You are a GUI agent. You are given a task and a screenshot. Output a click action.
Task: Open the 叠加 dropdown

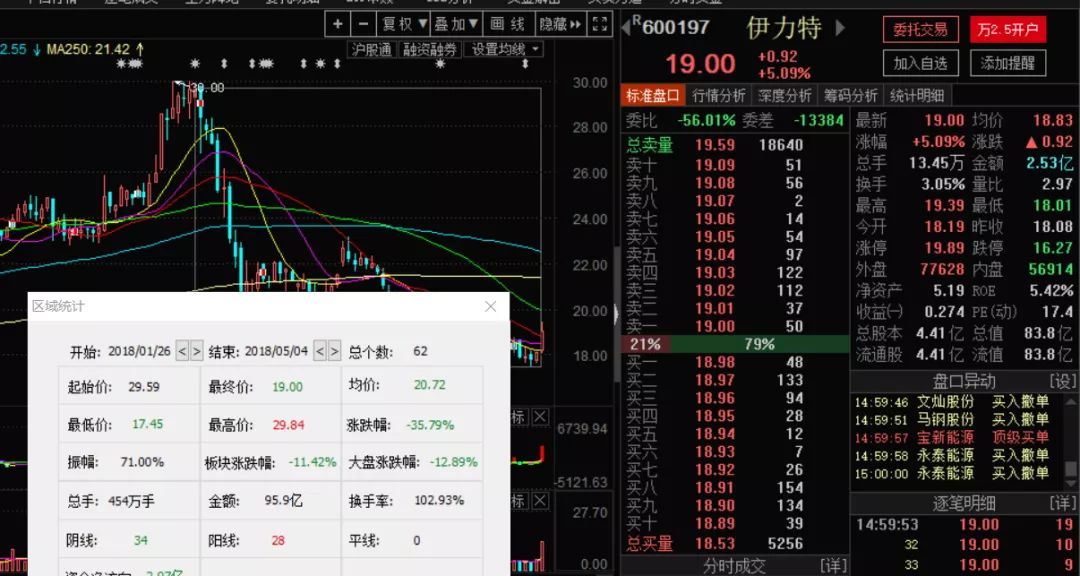(x=455, y=25)
